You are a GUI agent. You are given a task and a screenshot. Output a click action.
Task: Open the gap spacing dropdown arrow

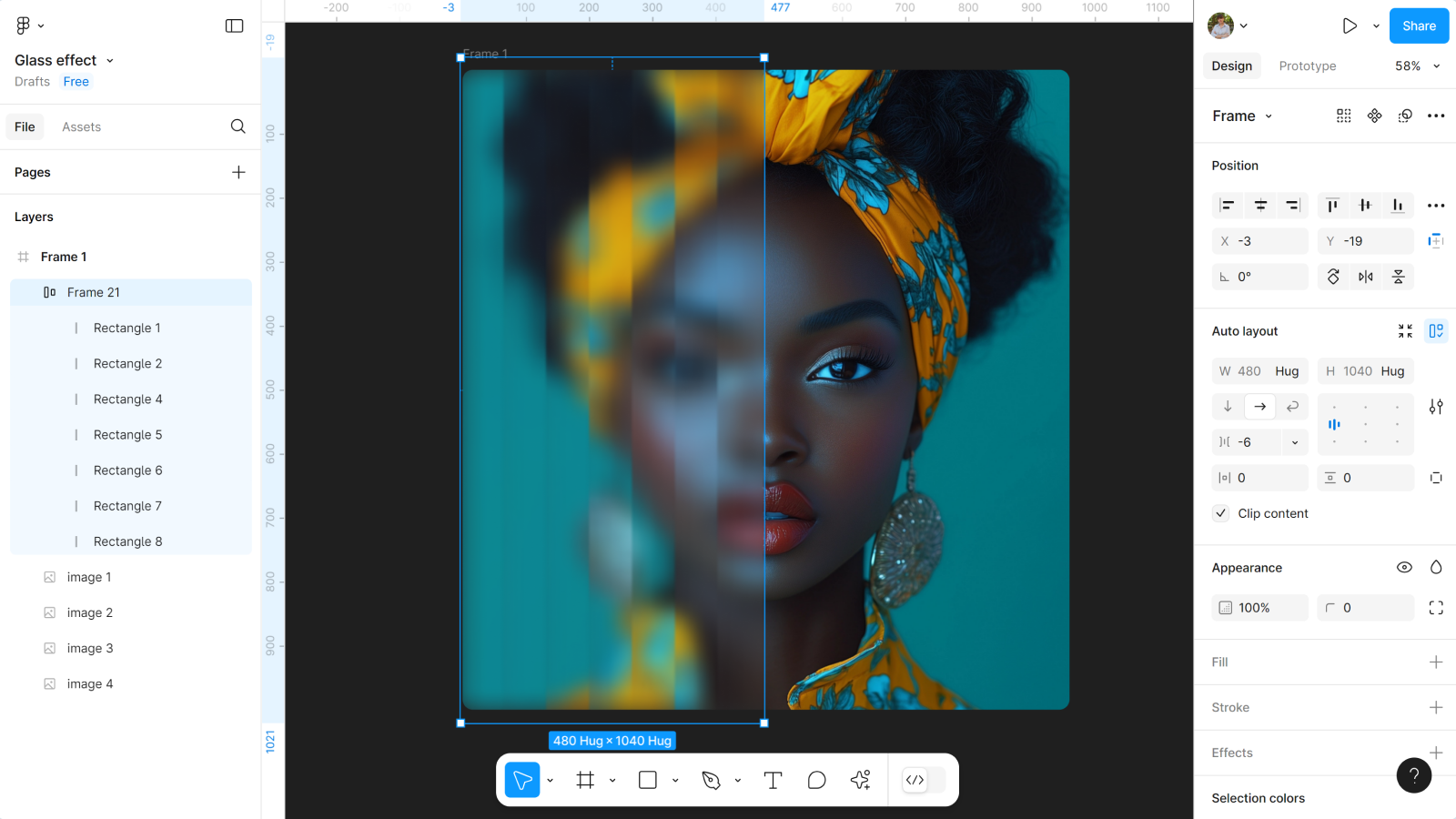1294,442
